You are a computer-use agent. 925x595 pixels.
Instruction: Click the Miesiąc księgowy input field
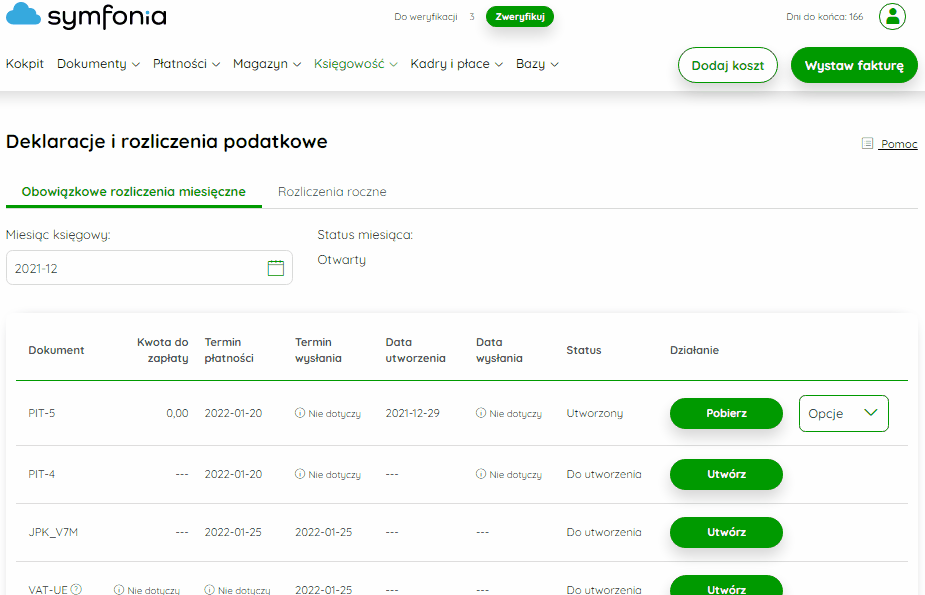click(149, 268)
